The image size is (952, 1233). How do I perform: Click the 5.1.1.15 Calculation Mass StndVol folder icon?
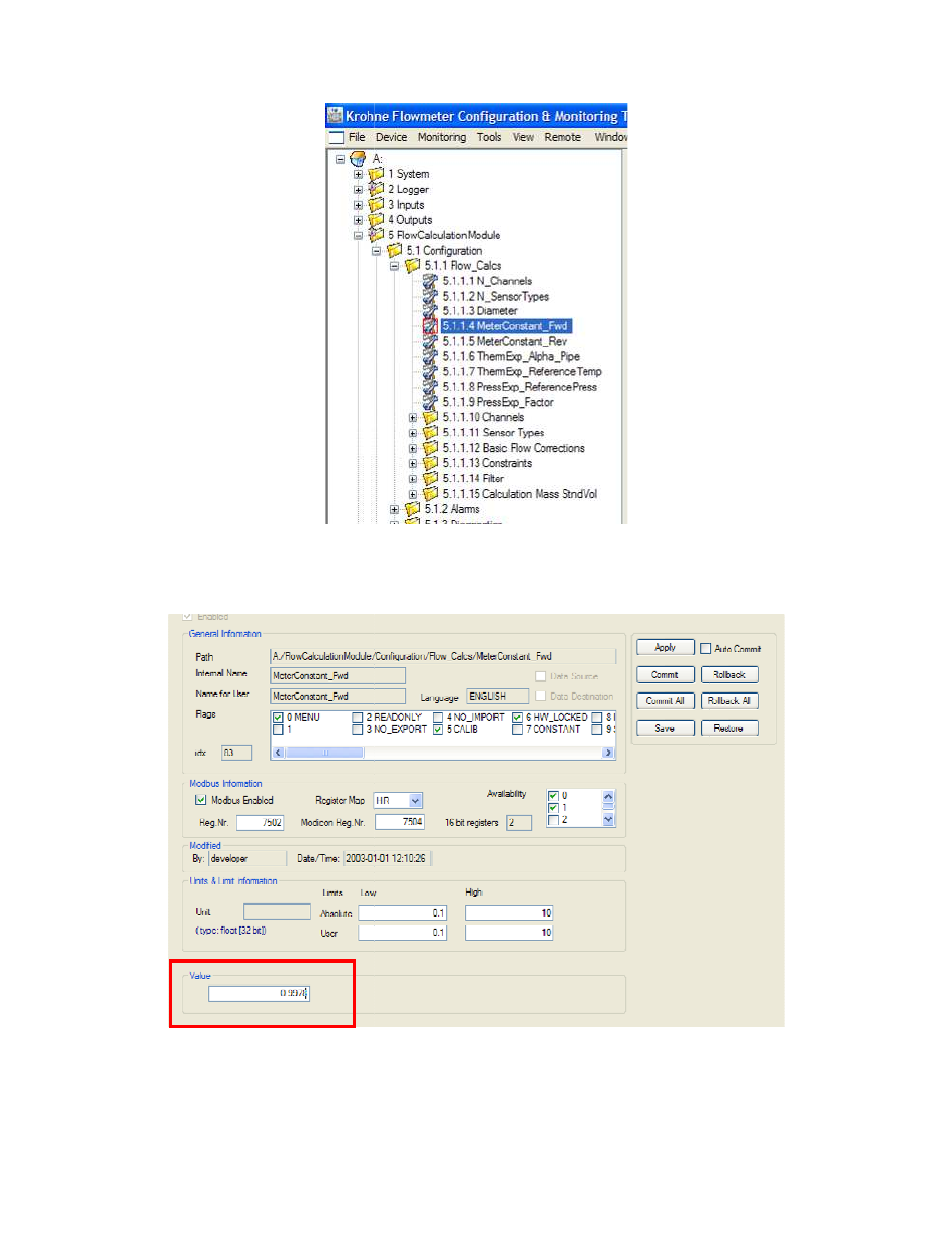coord(430,494)
